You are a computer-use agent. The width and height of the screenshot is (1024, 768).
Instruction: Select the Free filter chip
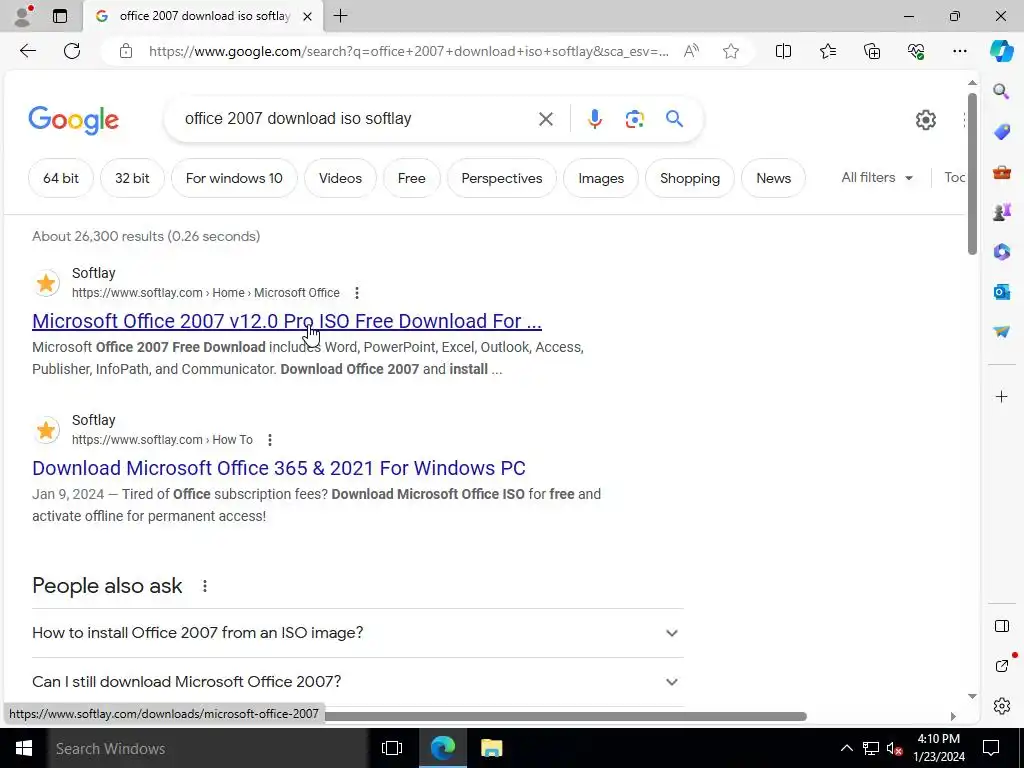(411, 178)
